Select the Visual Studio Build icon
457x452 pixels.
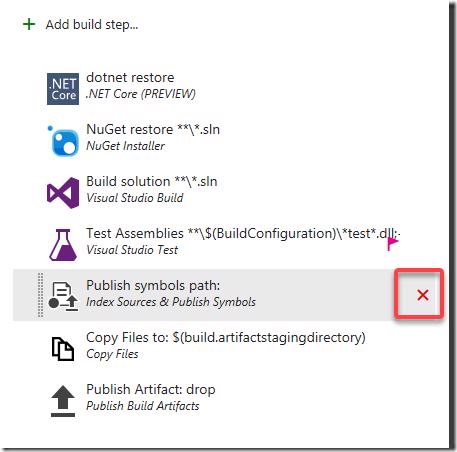point(63,193)
